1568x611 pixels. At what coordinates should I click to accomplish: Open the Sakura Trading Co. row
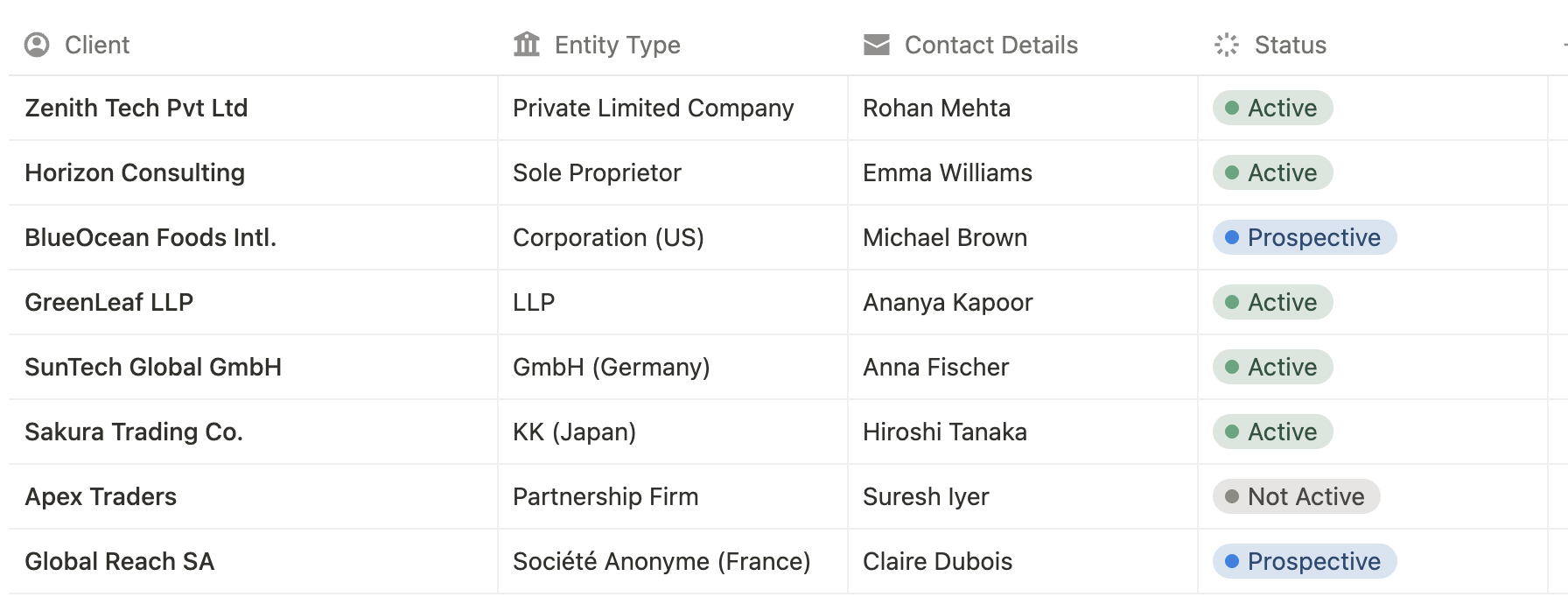134,432
